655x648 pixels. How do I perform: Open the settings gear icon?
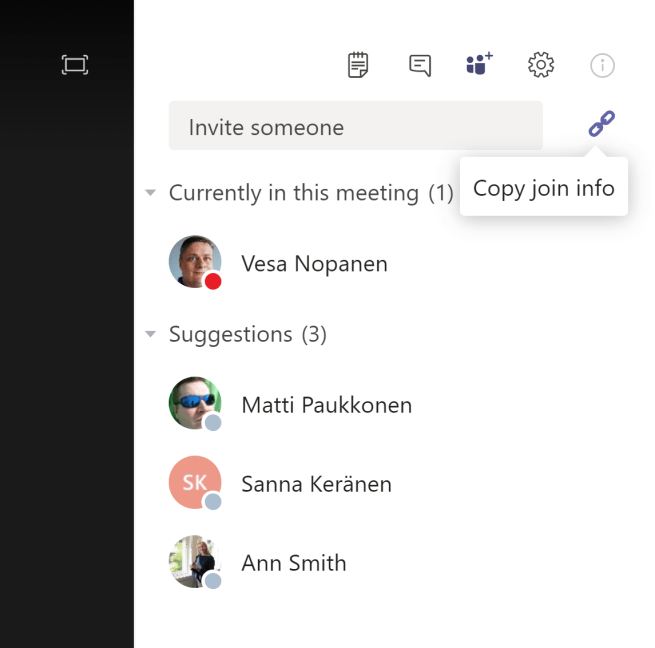(541, 66)
